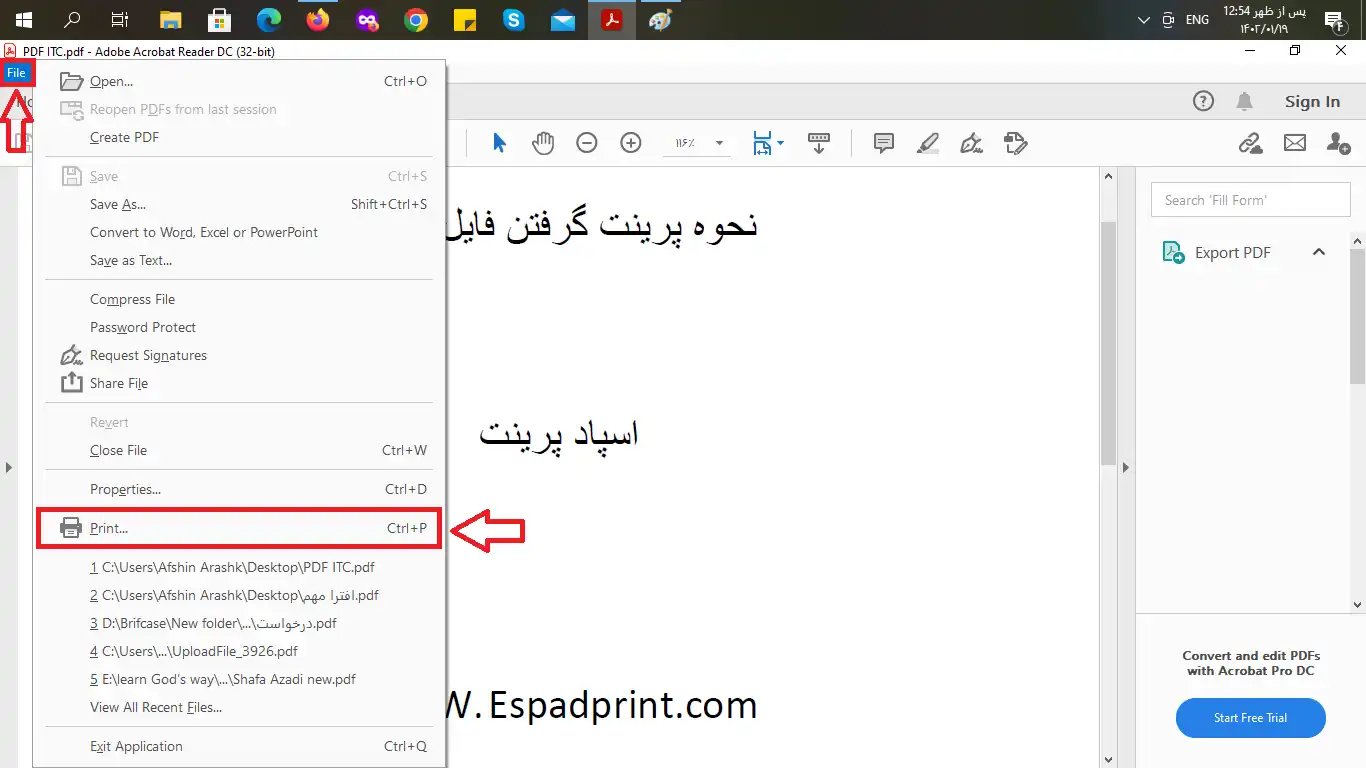The image size is (1366, 768).
Task: Click the Search 'Fill Form' field
Action: click(x=1250, y=200)
